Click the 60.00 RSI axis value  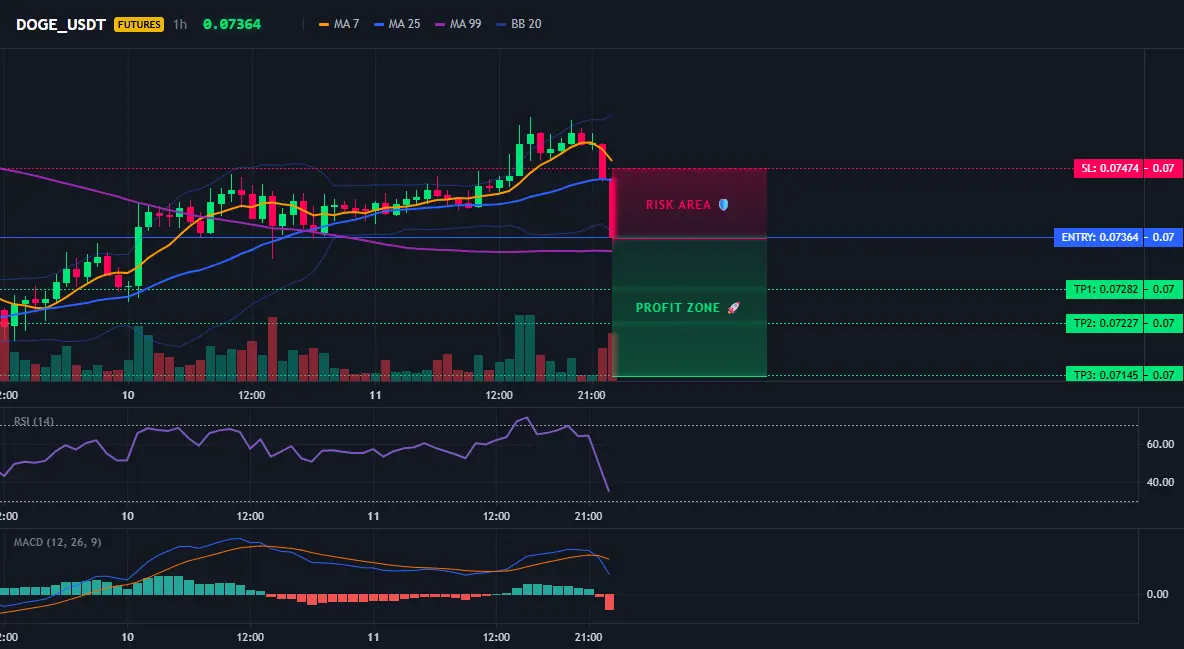[x=1160, y=444]
